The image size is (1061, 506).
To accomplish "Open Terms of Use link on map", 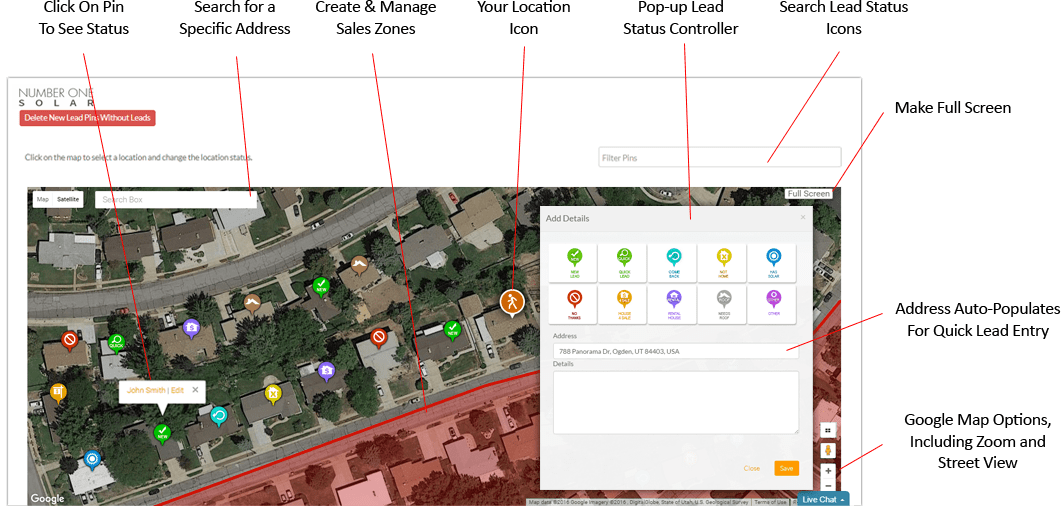I will coord(770,502).
